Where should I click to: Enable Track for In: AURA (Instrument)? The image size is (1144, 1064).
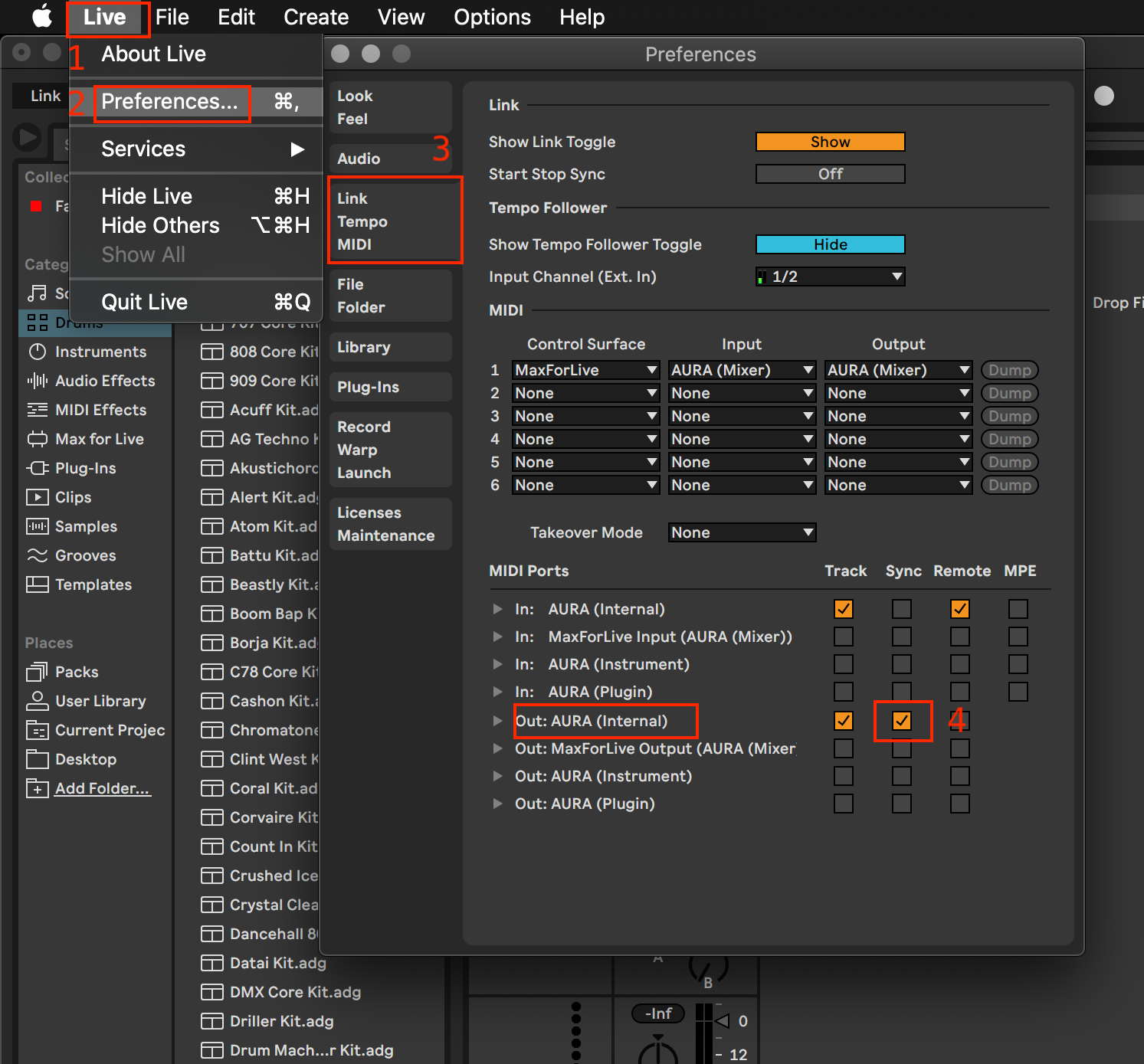(844, 664)
